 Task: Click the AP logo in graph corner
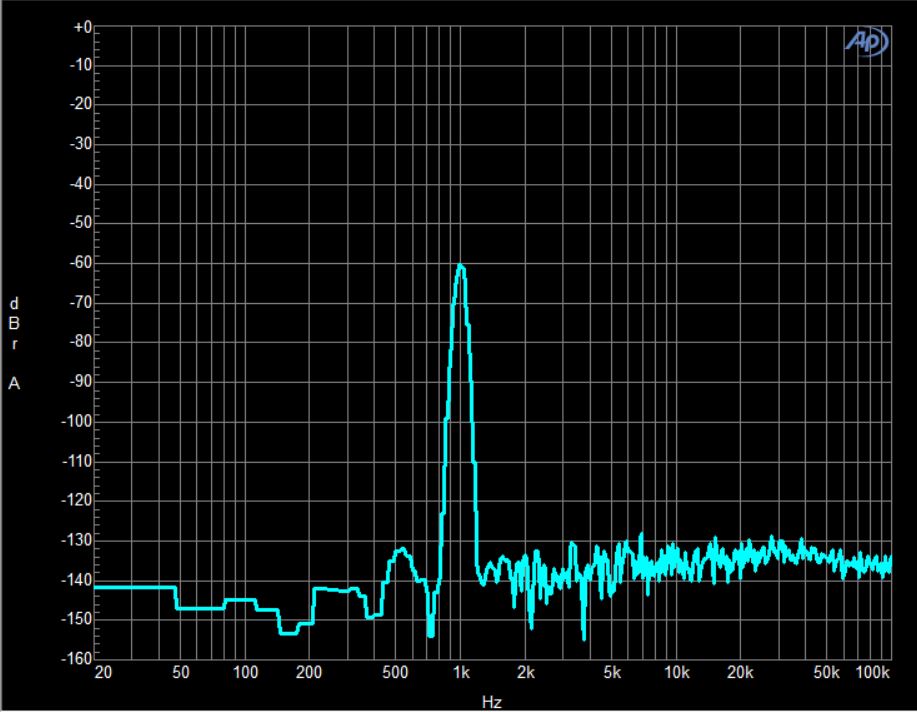(867, 42)
